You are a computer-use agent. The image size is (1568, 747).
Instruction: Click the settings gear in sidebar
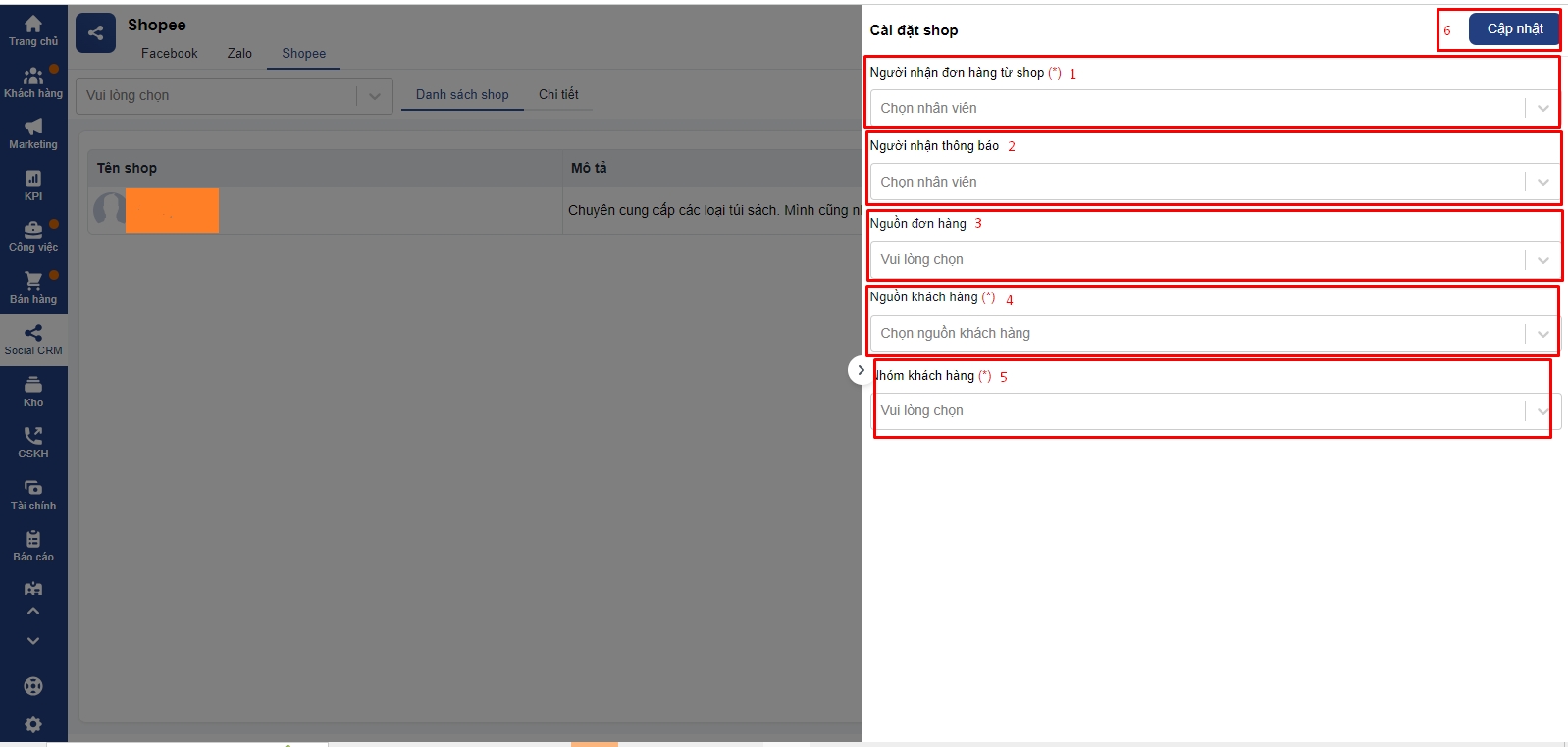[x=33, y=724]
